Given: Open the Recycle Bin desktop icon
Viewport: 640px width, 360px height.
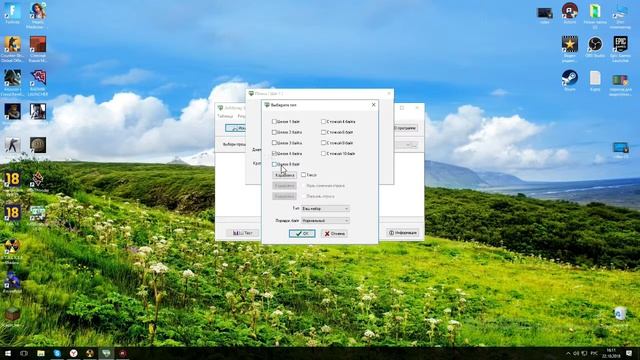Looking at the screenshot, I should pyautogui.click(x=620, y=317).
